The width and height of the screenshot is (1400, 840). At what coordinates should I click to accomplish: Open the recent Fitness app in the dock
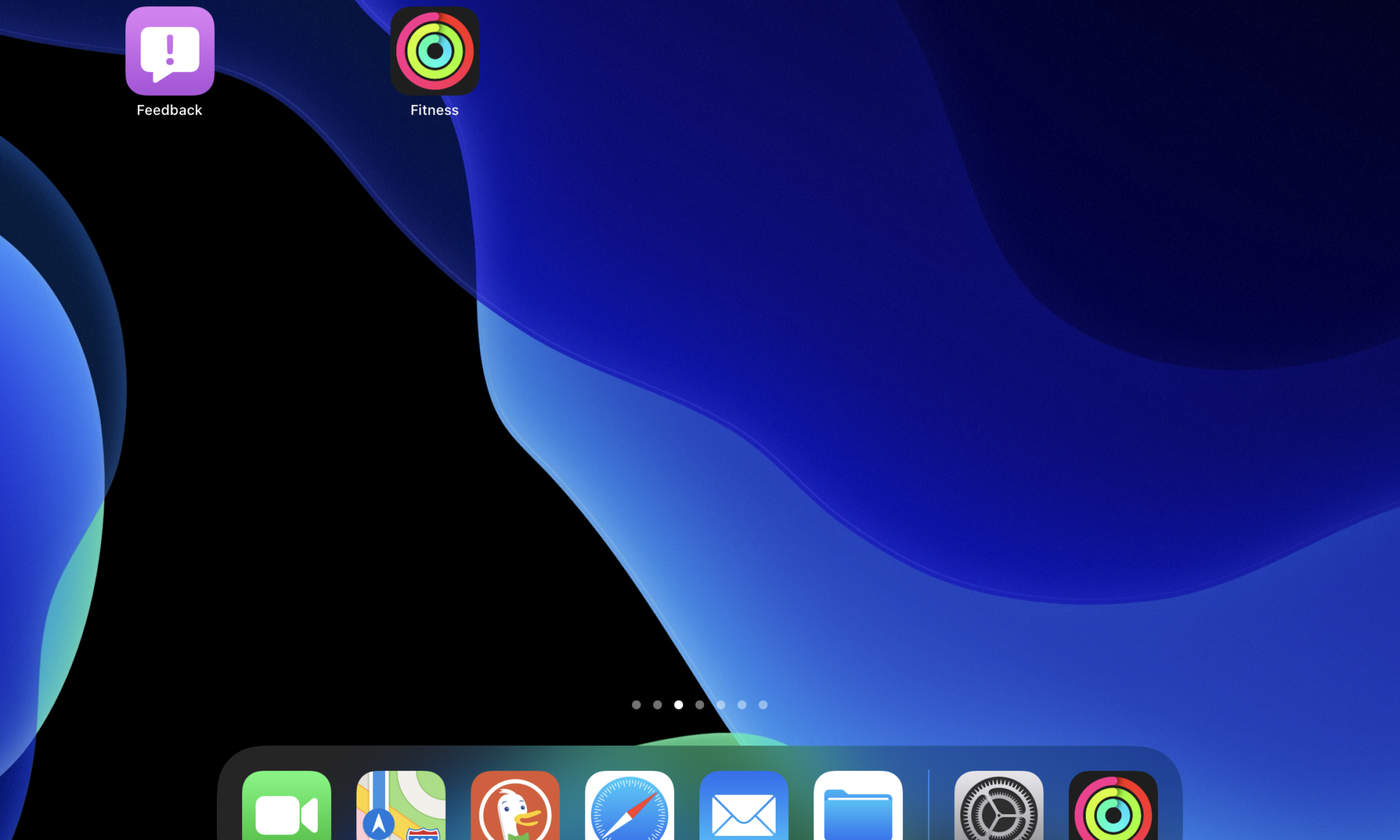[1113, 805]
